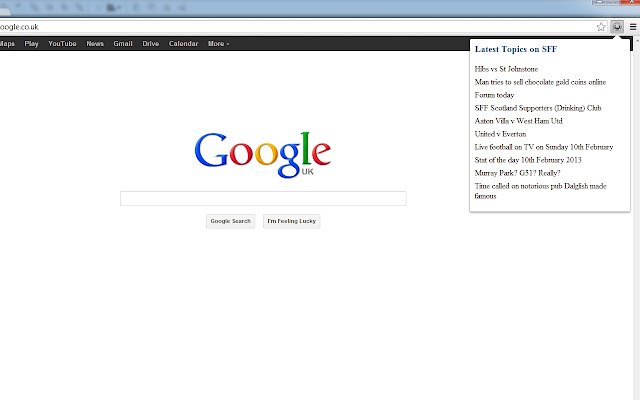
Task: Open Live football on TV Sunday topic
Action: (x=544, y=147)
